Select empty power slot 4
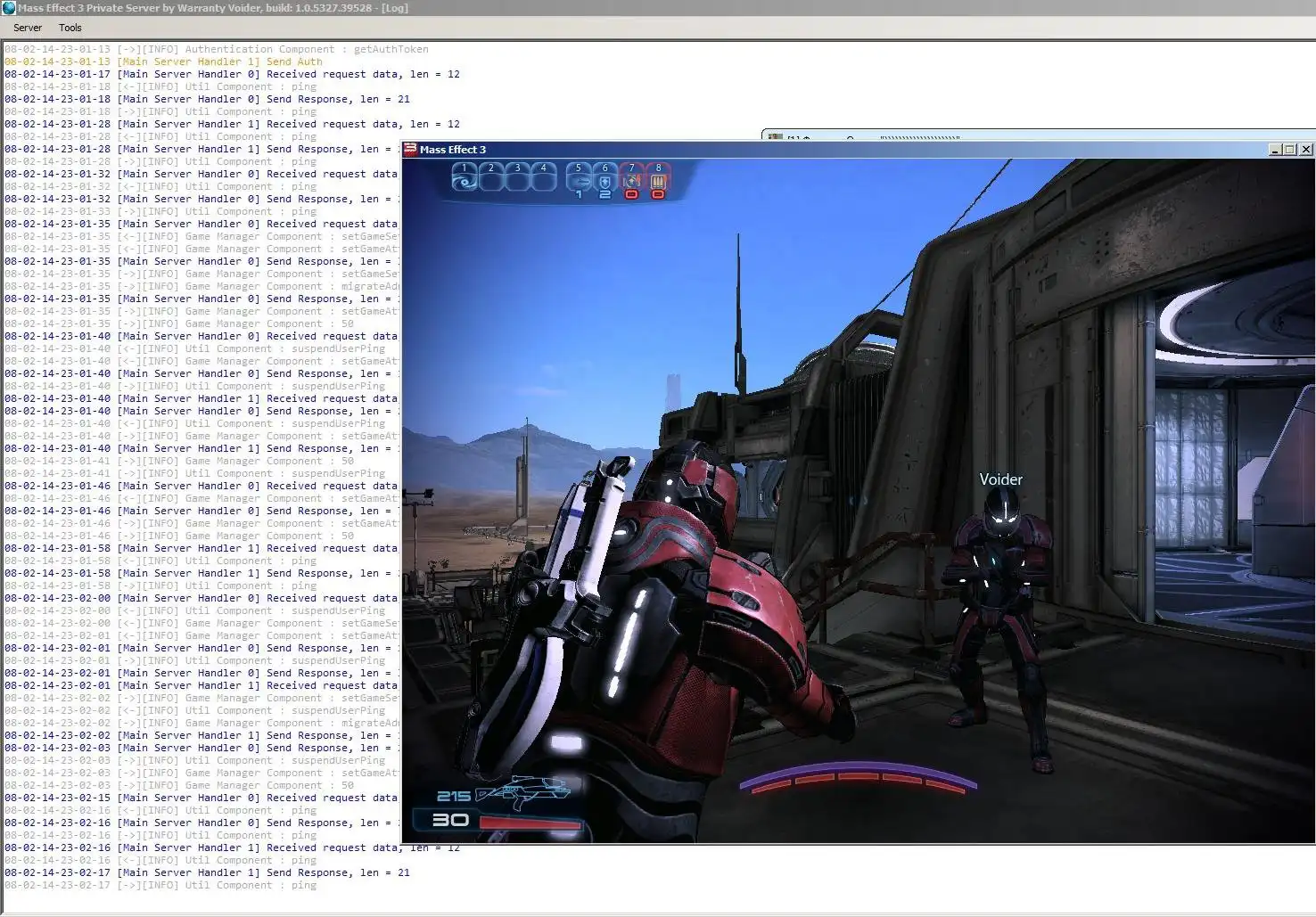Screen dimensions: 1316x917 pos(544,177)
